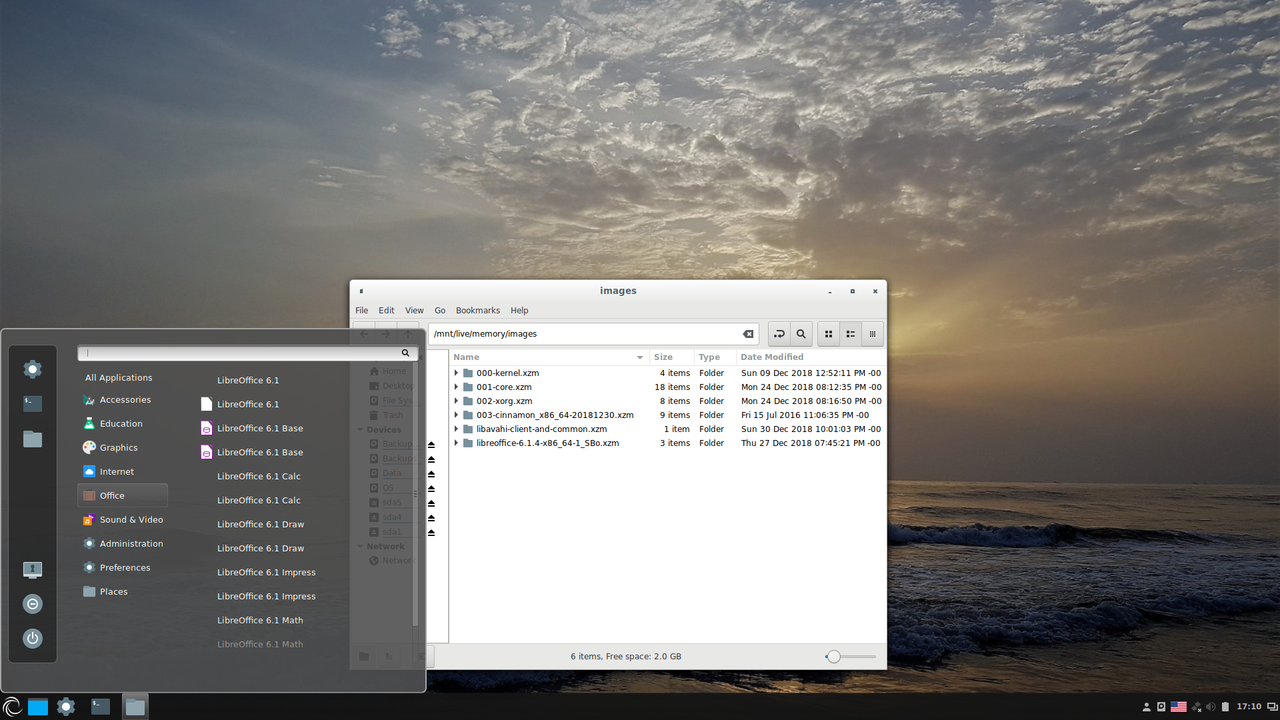Click the Name column sort arrow

point(640,357)
